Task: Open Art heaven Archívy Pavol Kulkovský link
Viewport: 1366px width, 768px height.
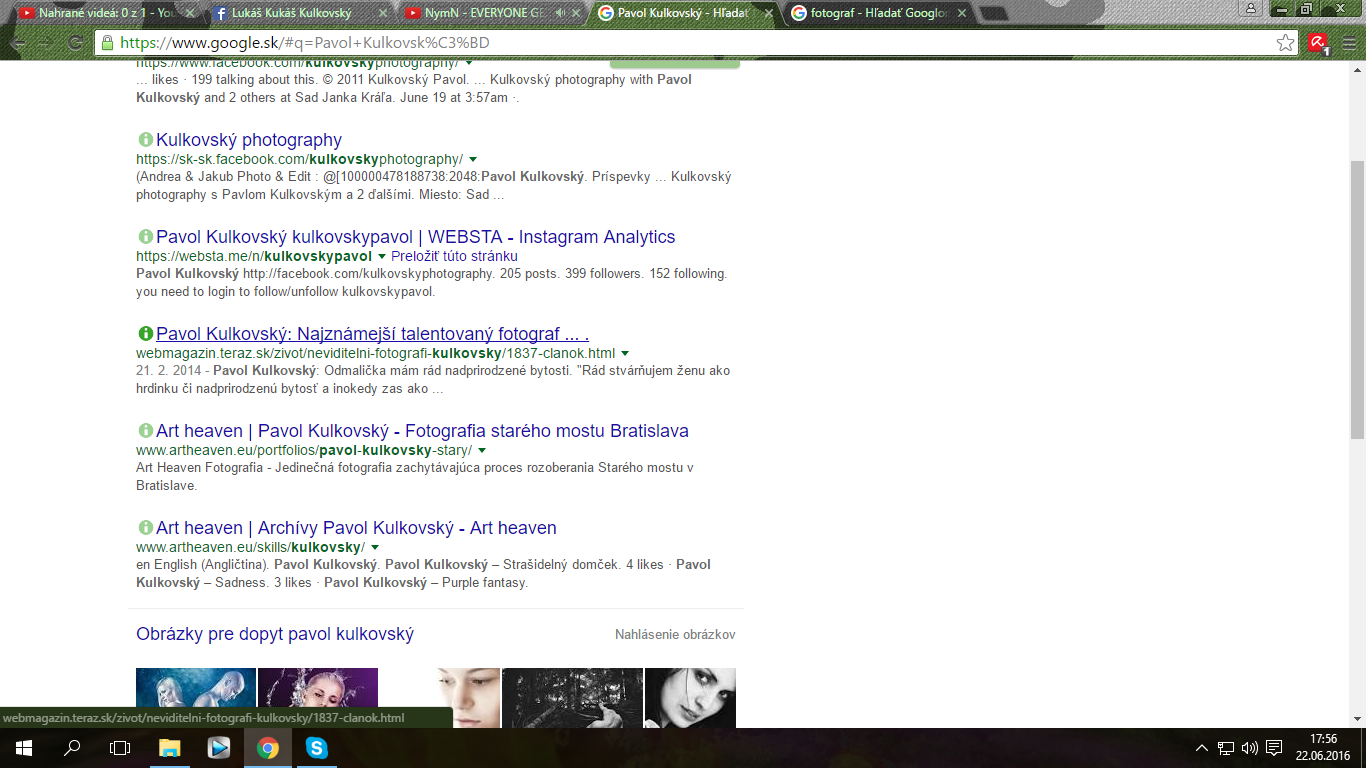Action: [356, 528]
